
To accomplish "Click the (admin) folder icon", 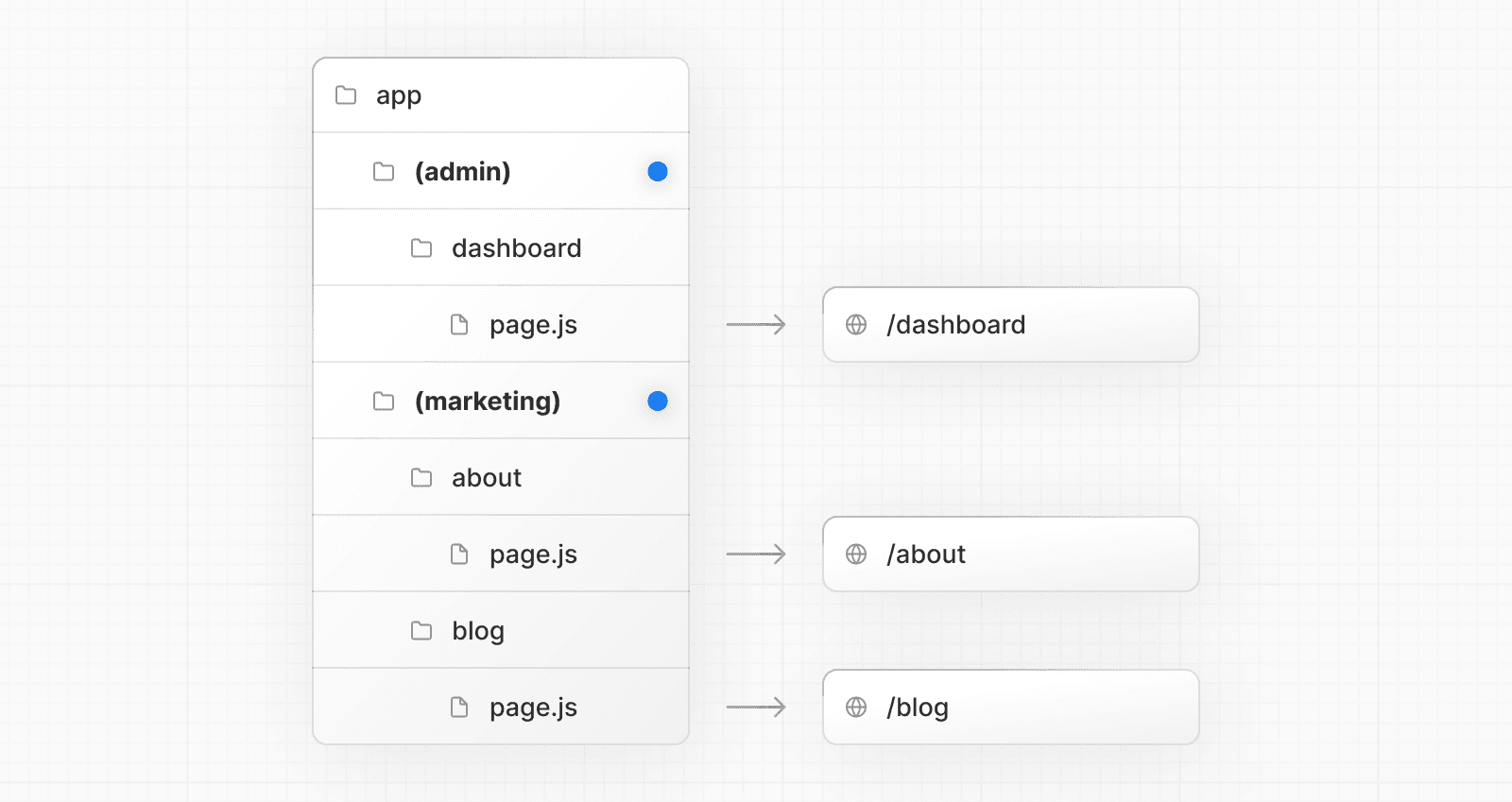I will [x=384, y=172].
